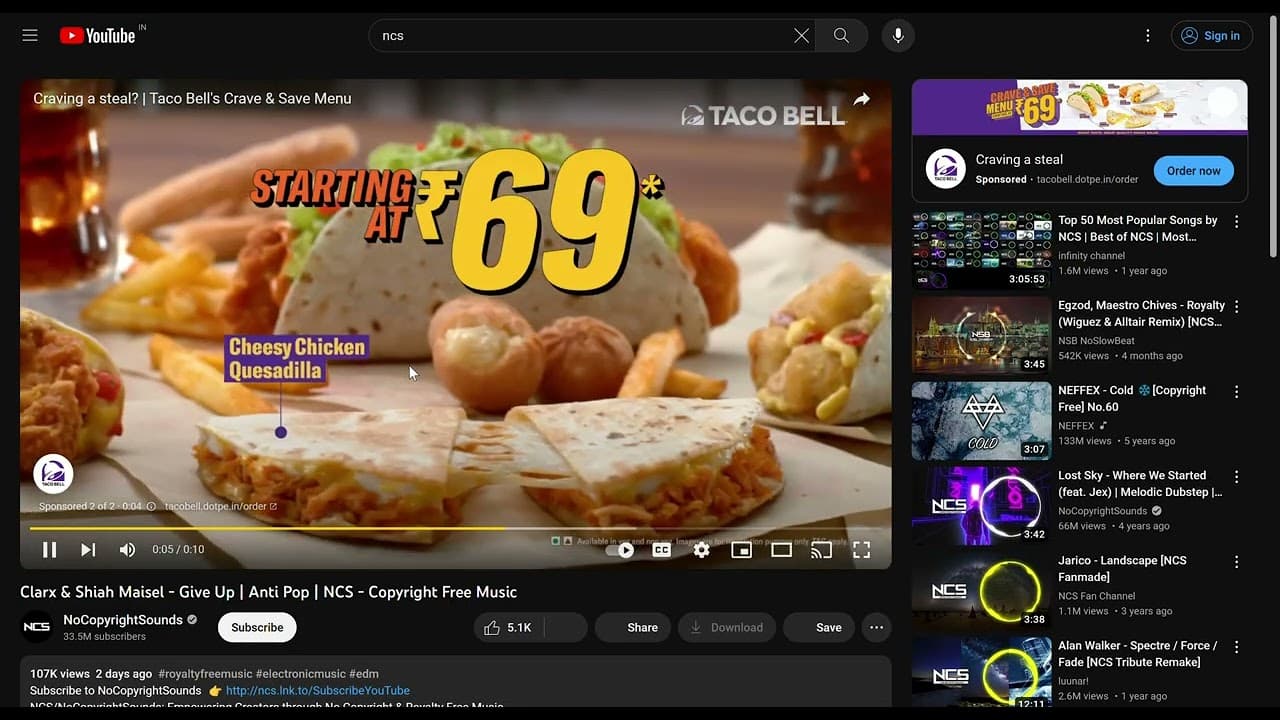The height and width of the screenshot is (720, 1280).
Task: Open Top 50 Most Popular Songs thumbnail
Action: click(981, 250)
